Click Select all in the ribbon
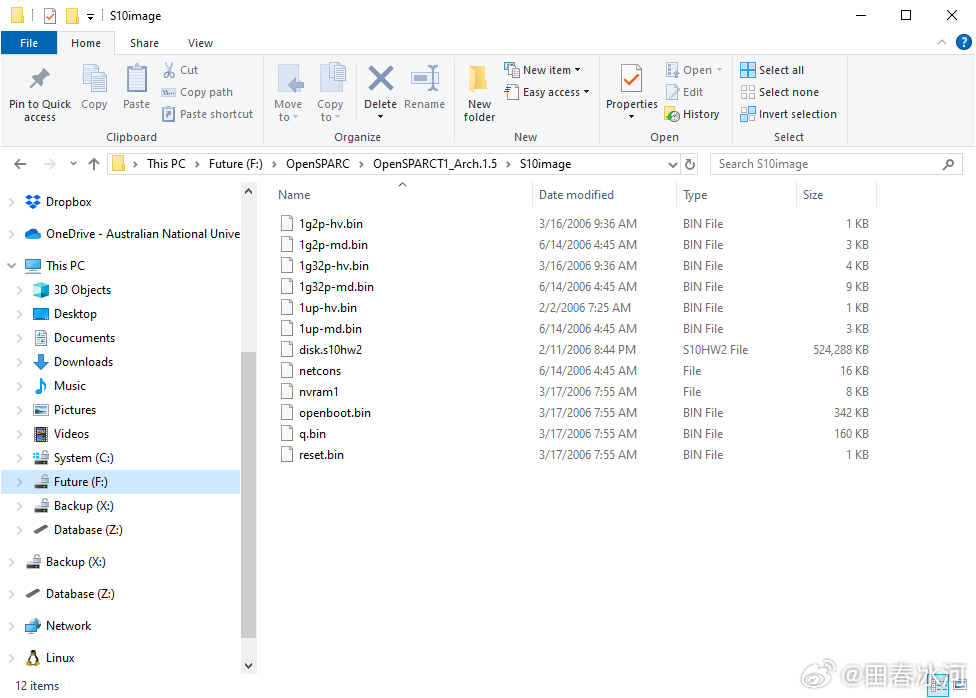The height and width of the screenshot is (698, 976). [772, 70]
